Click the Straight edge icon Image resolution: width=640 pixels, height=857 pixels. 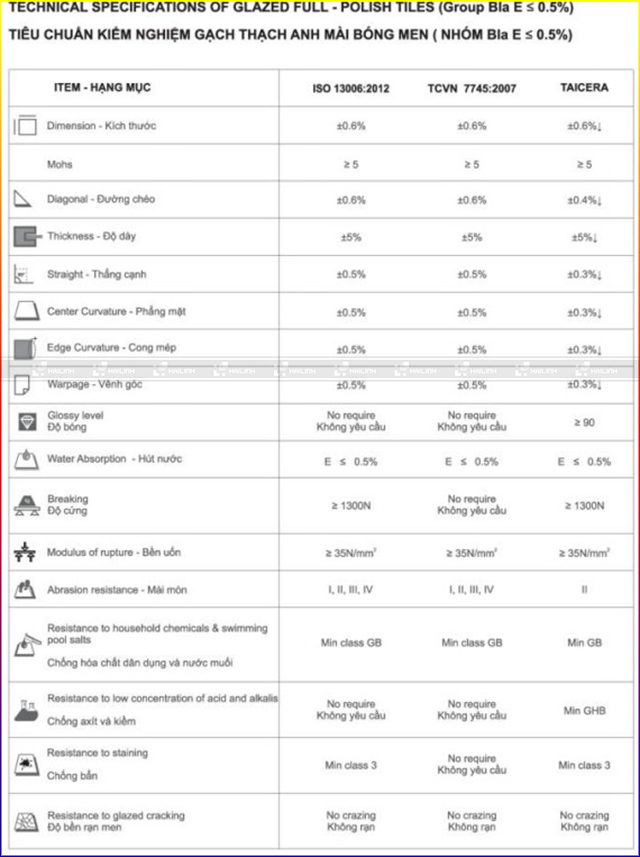coord(25,274)
